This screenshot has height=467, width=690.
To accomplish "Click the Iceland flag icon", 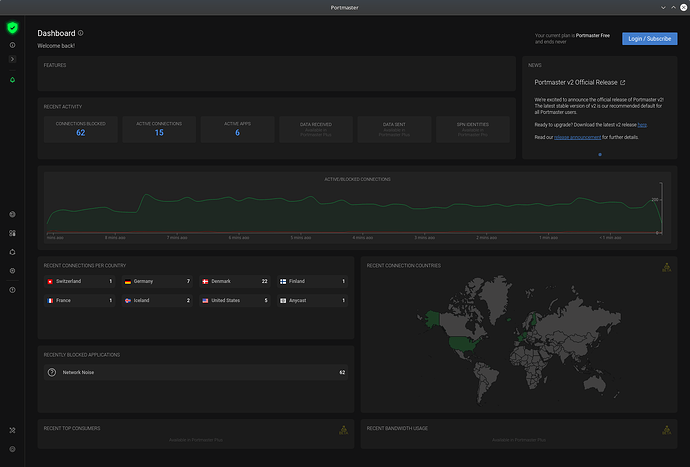I will click(x=128, y=301).
